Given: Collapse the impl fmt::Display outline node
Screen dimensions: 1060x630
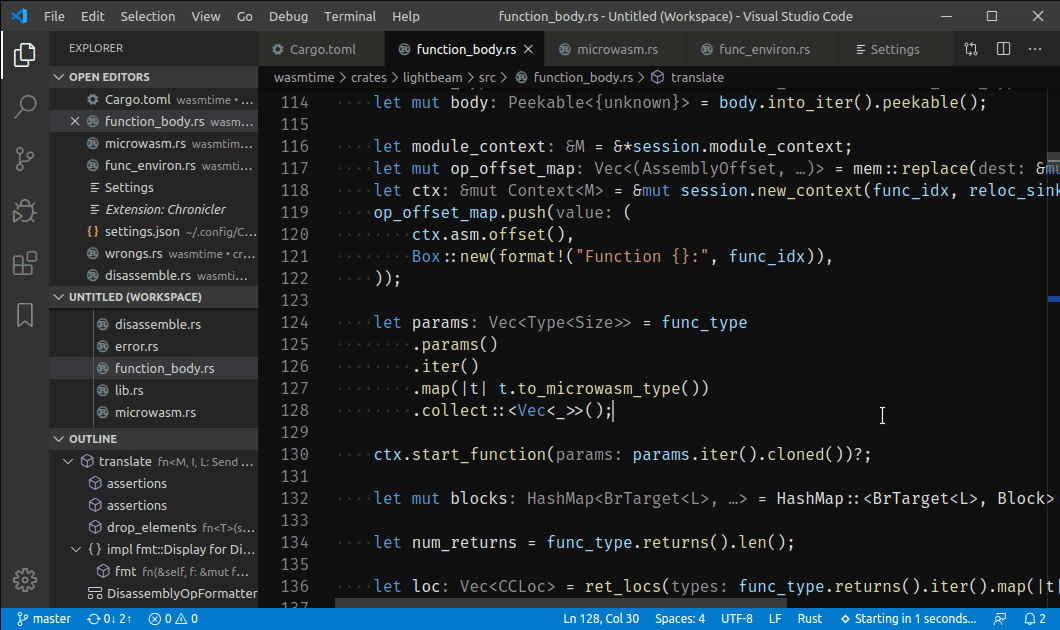Looking at the screenshot, I should 76,549.
